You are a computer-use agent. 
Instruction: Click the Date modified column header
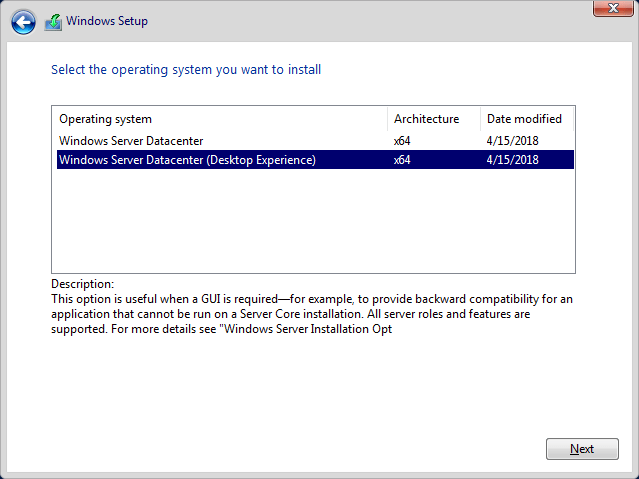pyautogui.click(x=527, y=119)
